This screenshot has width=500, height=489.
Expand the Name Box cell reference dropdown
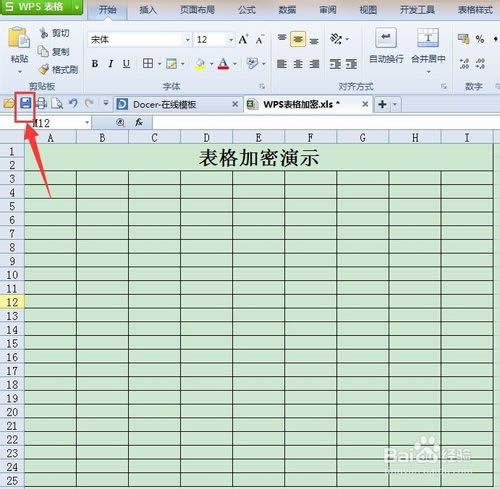click(87, 123)
